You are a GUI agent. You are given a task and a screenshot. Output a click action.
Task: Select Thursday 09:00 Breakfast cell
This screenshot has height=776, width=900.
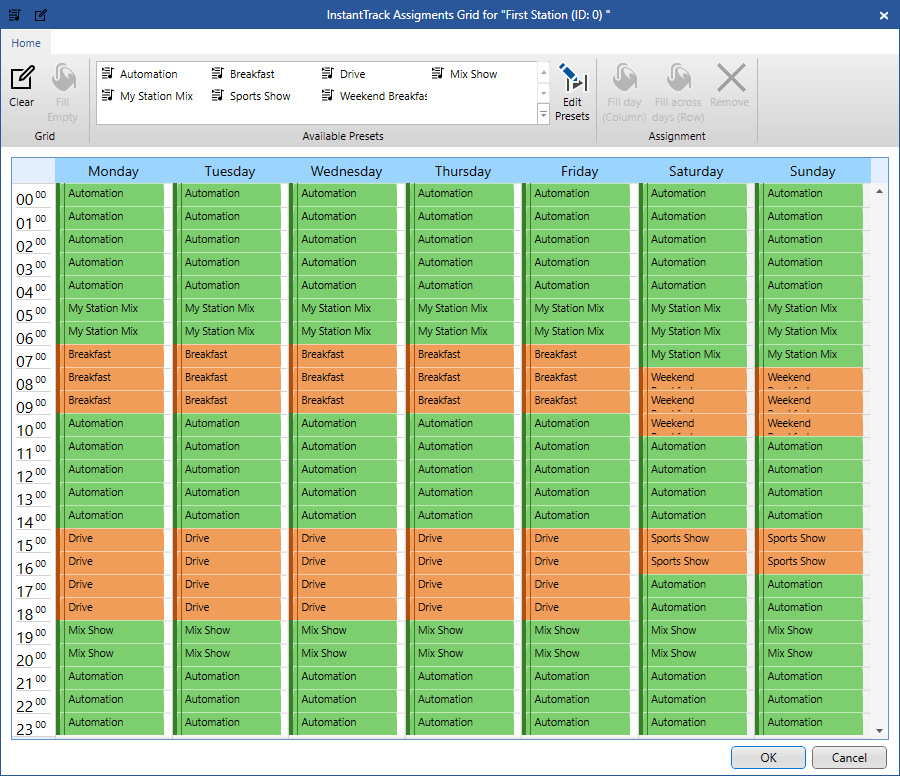[460, 402]
